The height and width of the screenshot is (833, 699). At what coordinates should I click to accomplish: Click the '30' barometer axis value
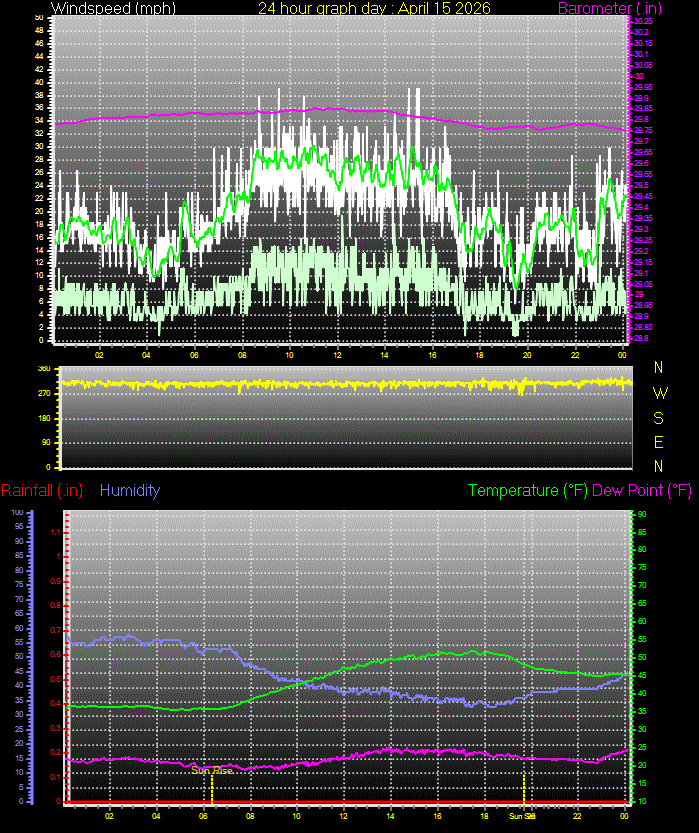tap(639, 76)
